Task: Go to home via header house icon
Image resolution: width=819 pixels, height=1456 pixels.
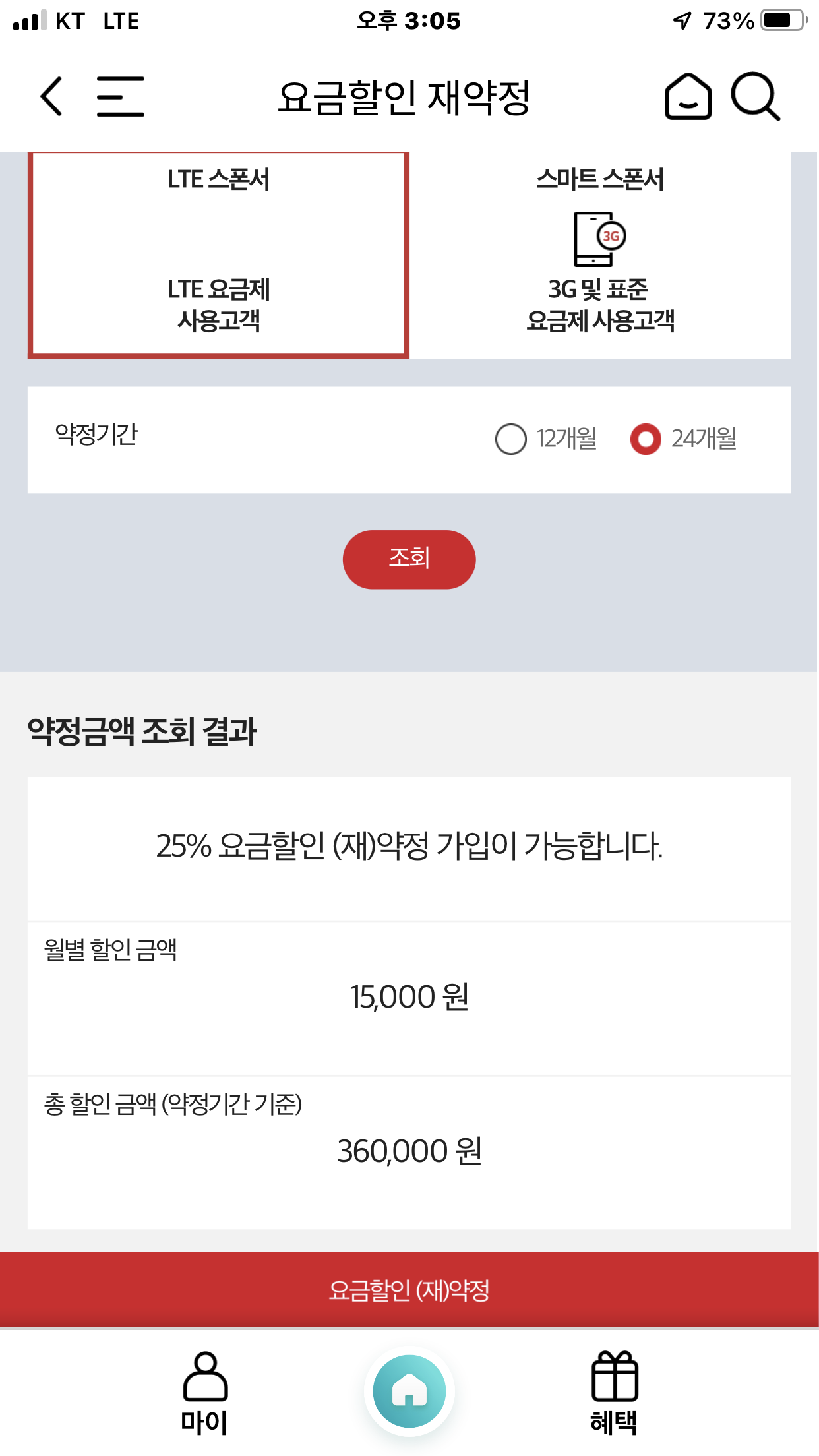Action: tap(688, 96)
